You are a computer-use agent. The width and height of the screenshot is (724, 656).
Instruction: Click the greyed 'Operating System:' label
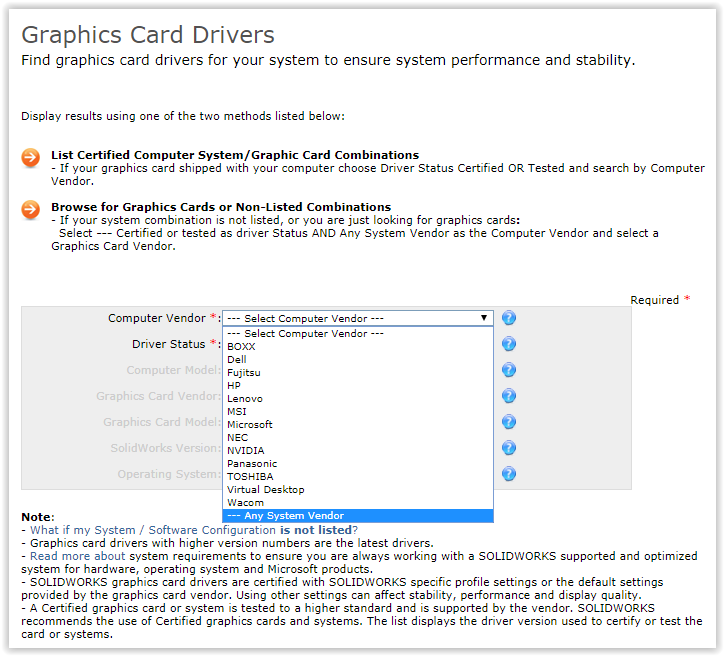[x=169, y=474]
